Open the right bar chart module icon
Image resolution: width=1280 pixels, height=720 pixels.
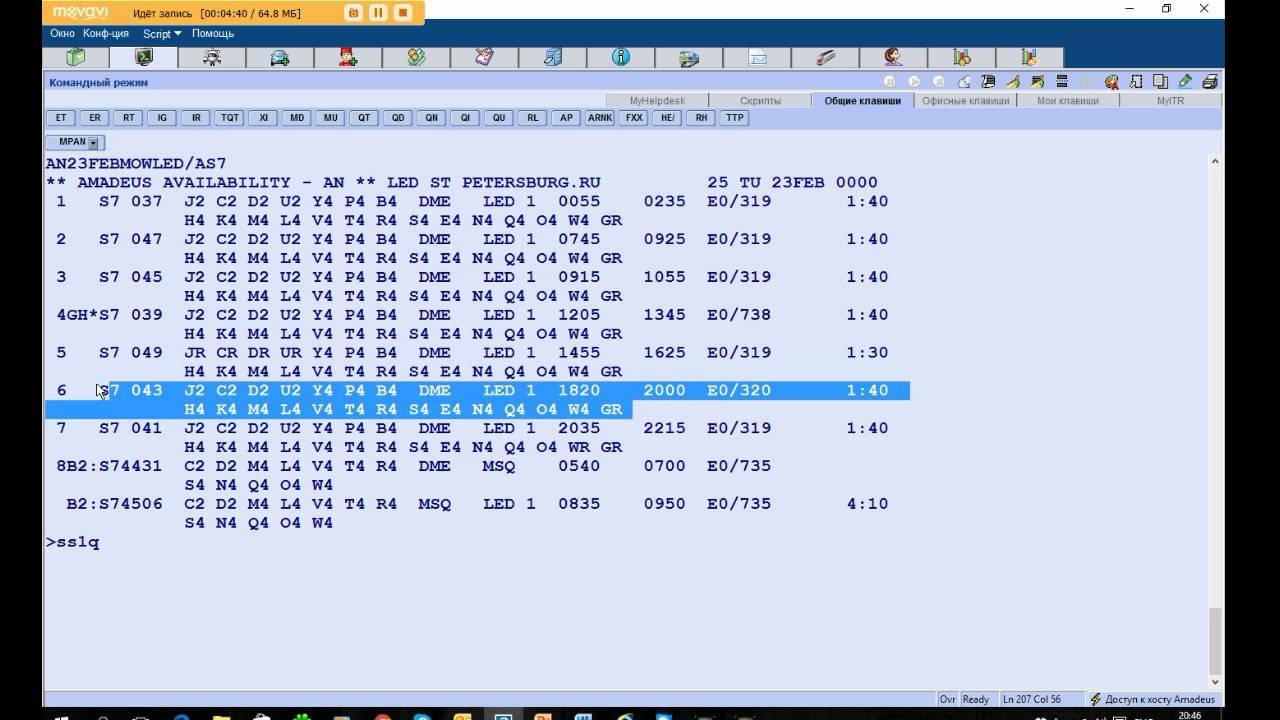pos(1029,58)
